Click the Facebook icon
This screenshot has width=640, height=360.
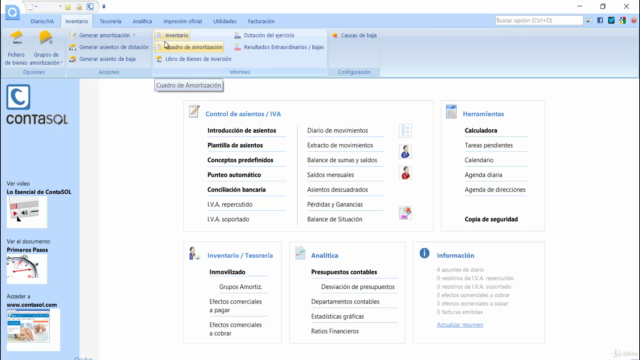[x=600, y=20]
